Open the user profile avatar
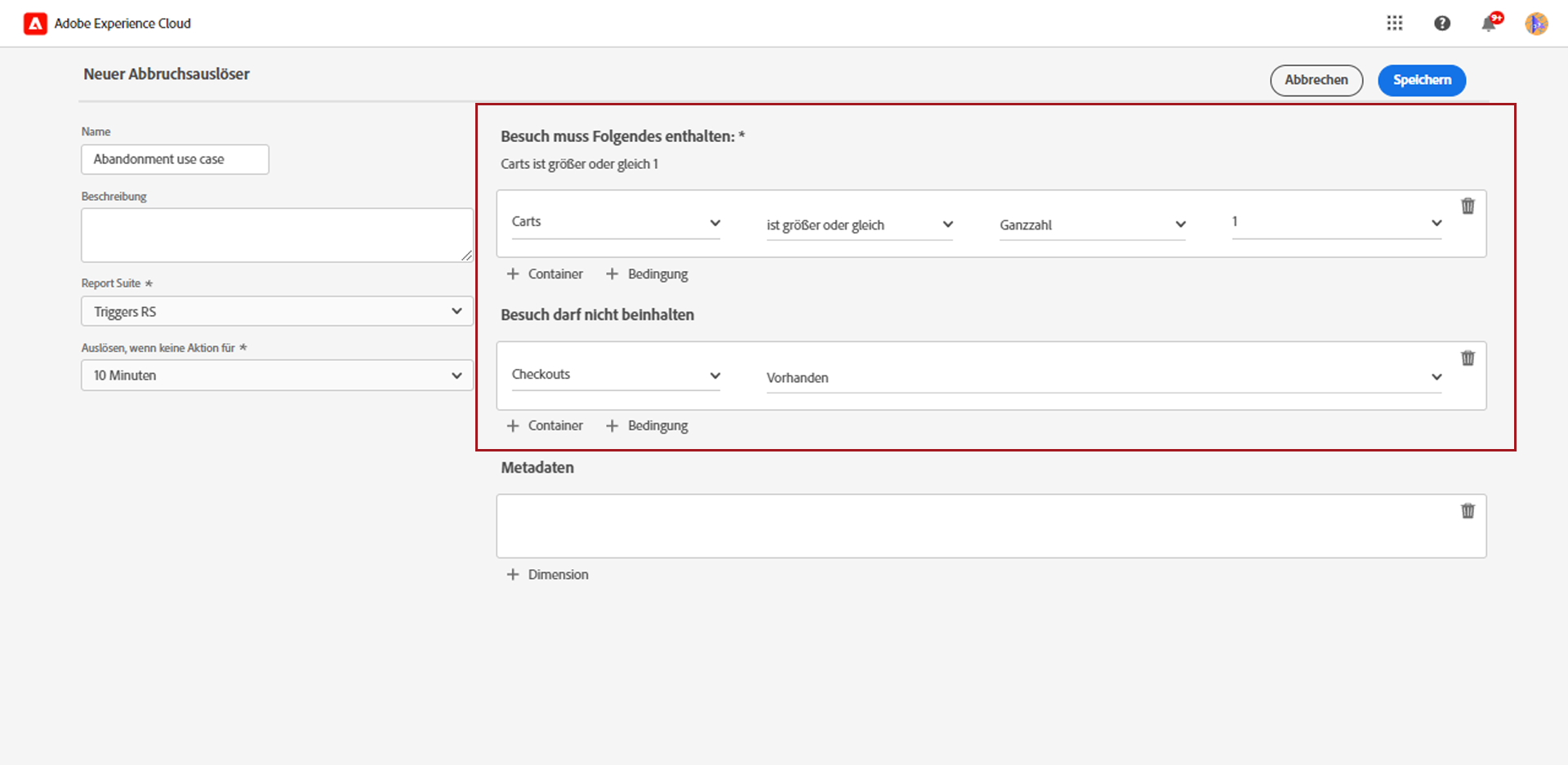Screen dimensions: 1568x765 tap(1536, 24)
